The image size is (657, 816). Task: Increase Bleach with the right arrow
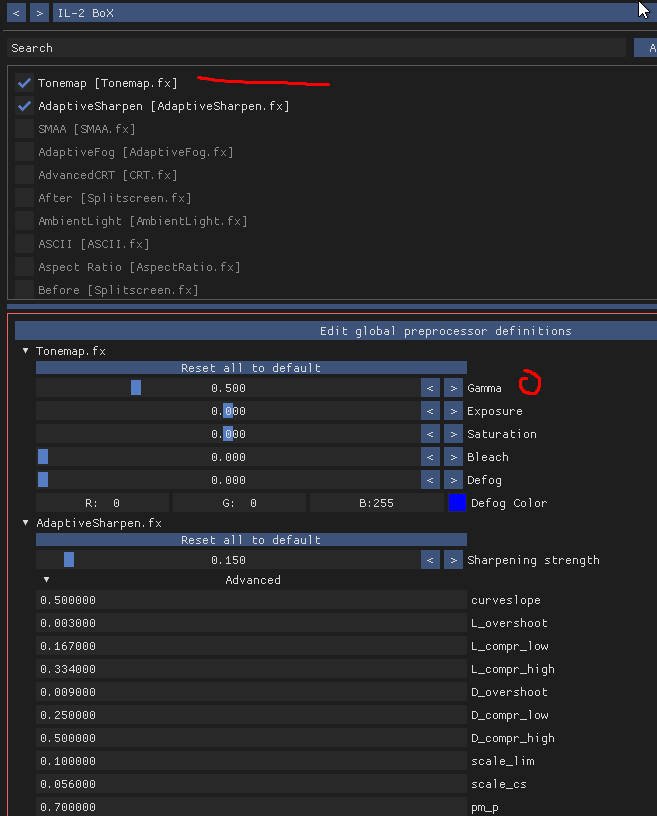(453, 457)
